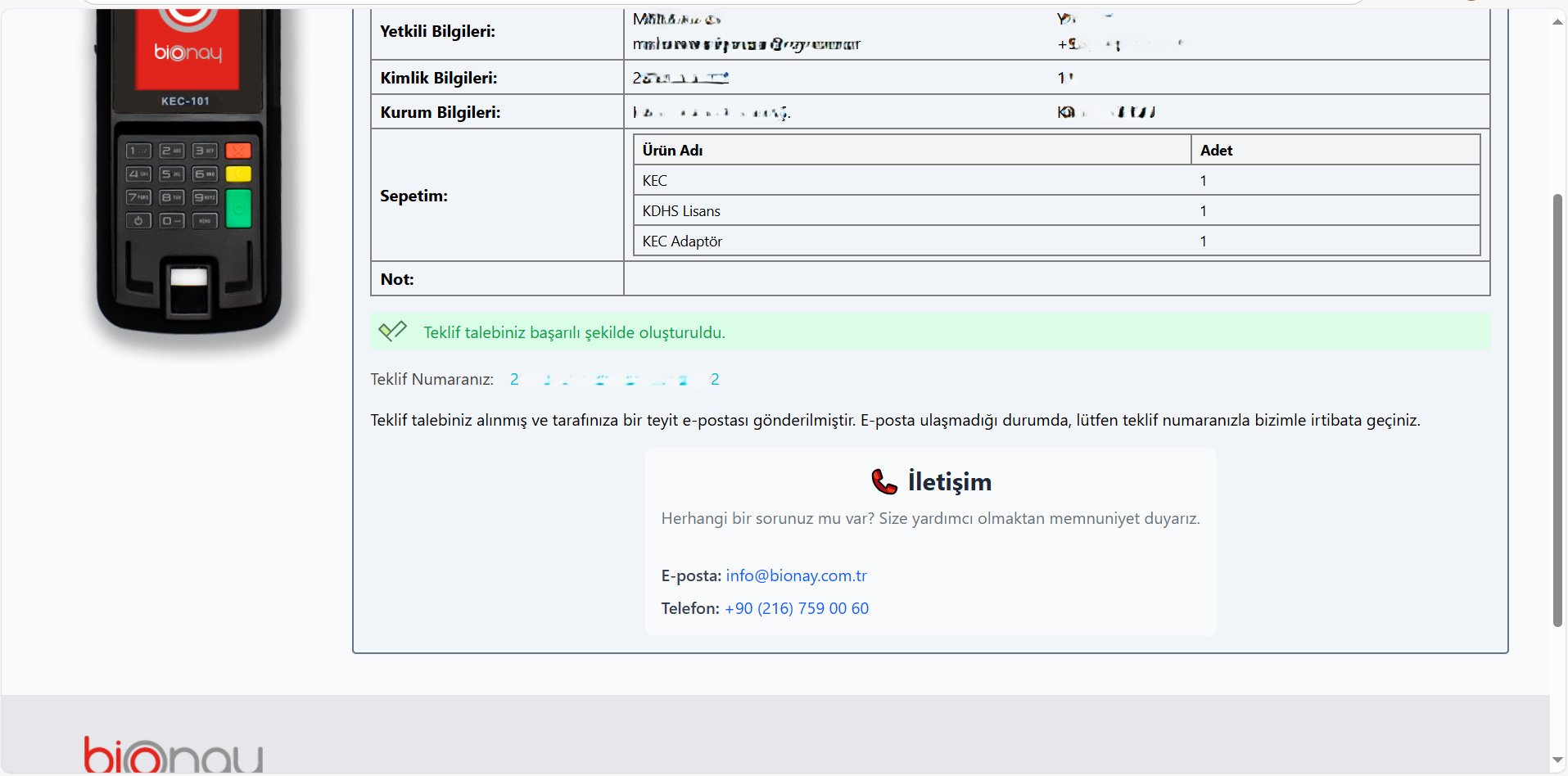Click the green success message banner
Screen dimensions: 1568x776
[x=929, y=332]
